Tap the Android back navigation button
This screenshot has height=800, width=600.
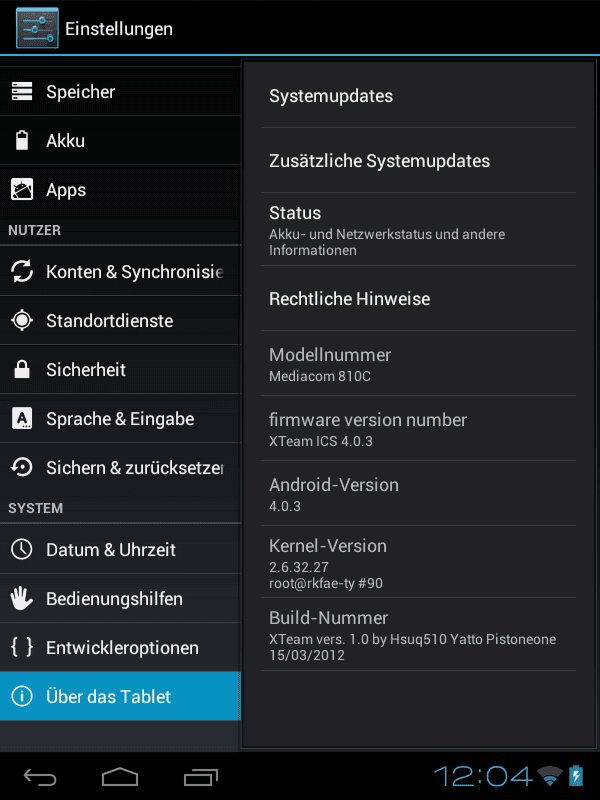(x=40, y=777)
